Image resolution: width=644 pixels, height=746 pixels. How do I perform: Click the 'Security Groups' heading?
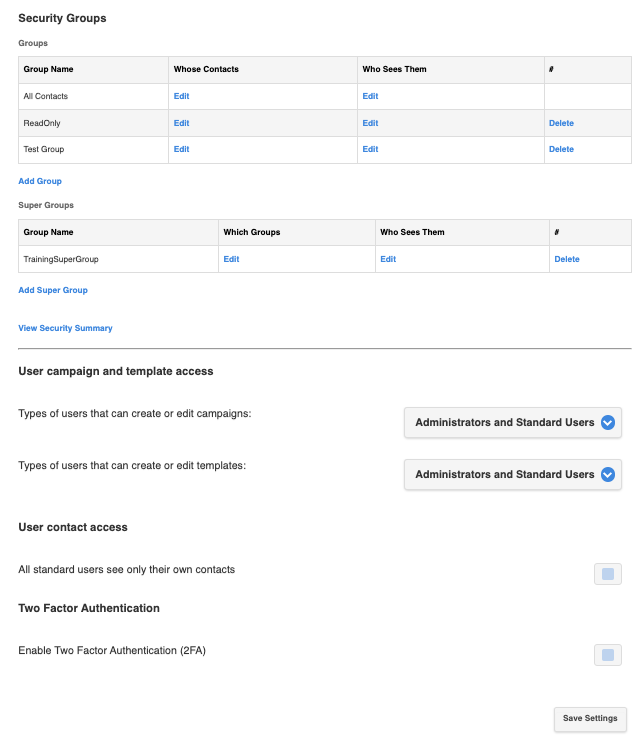(62, 18)
